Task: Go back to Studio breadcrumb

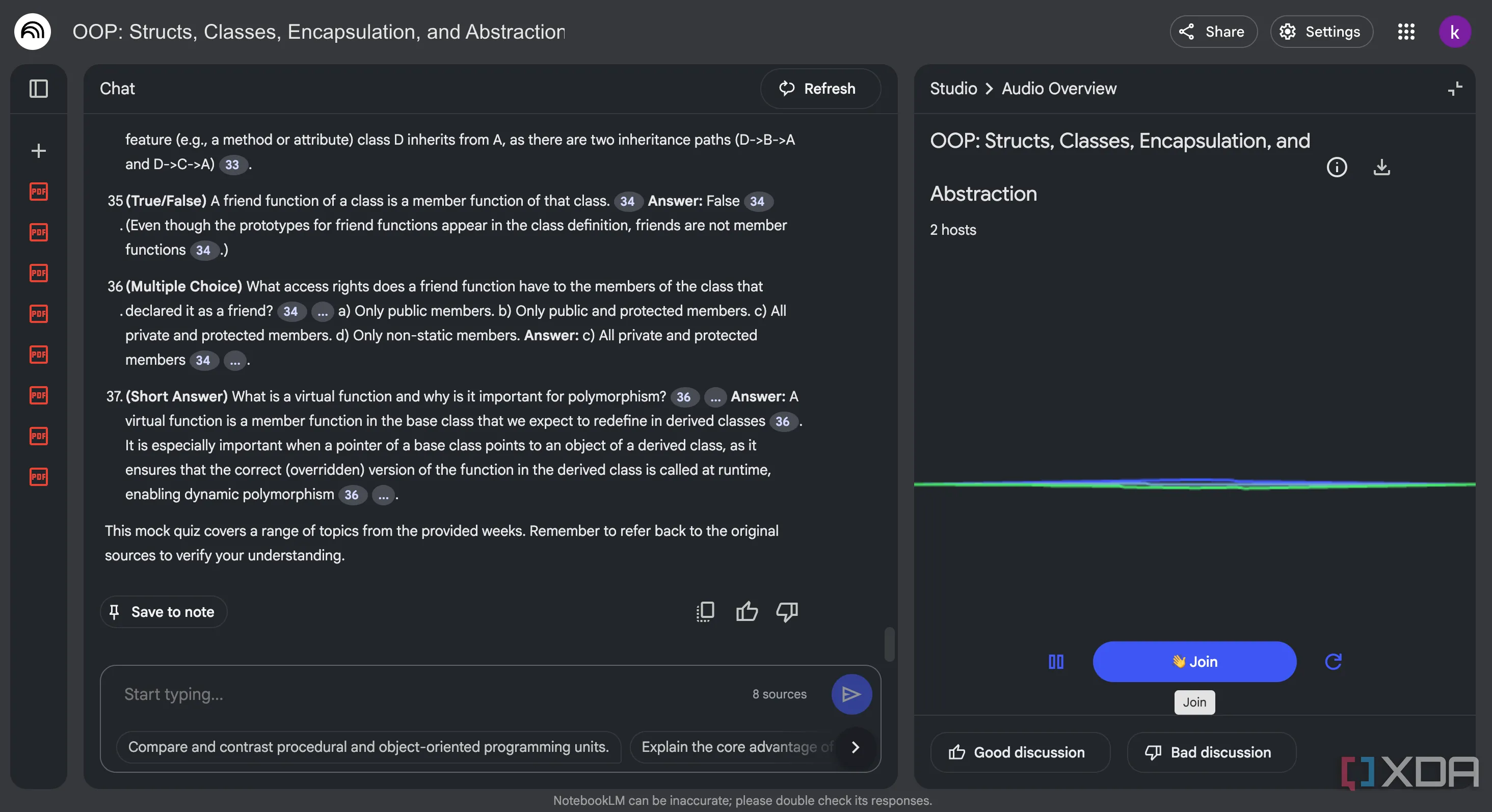Action: (x=953, y=89)
